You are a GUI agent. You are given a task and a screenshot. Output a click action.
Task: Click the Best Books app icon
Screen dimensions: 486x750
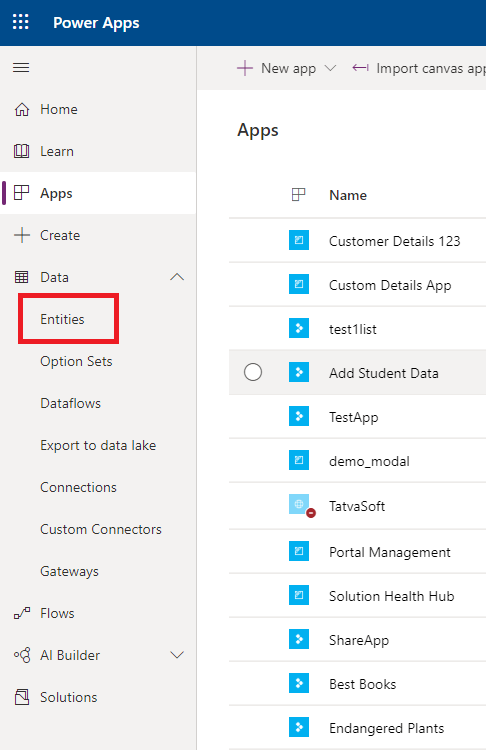(x=299, y=683)
